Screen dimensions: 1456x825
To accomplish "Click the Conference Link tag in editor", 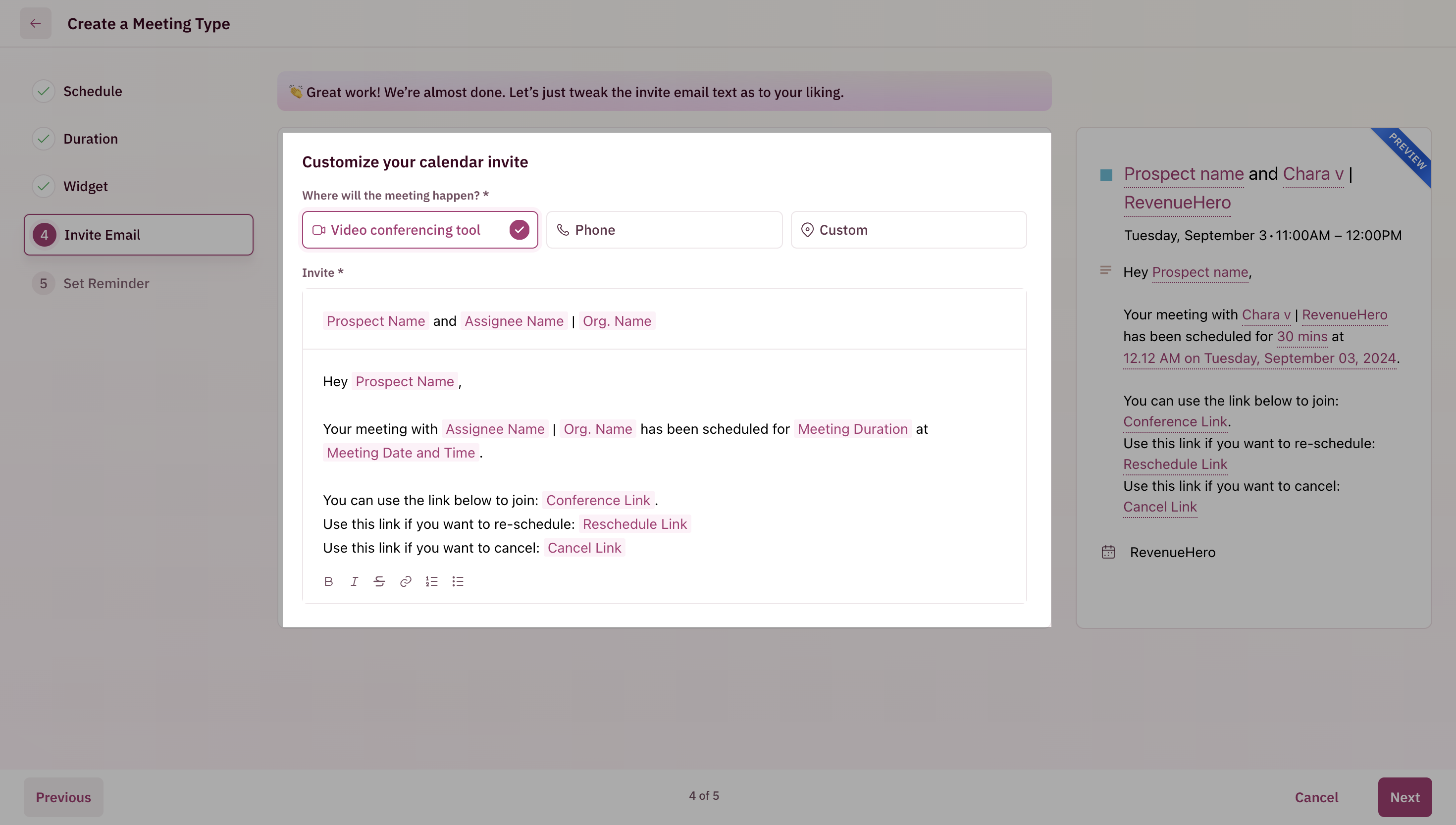I will point(598,501).
